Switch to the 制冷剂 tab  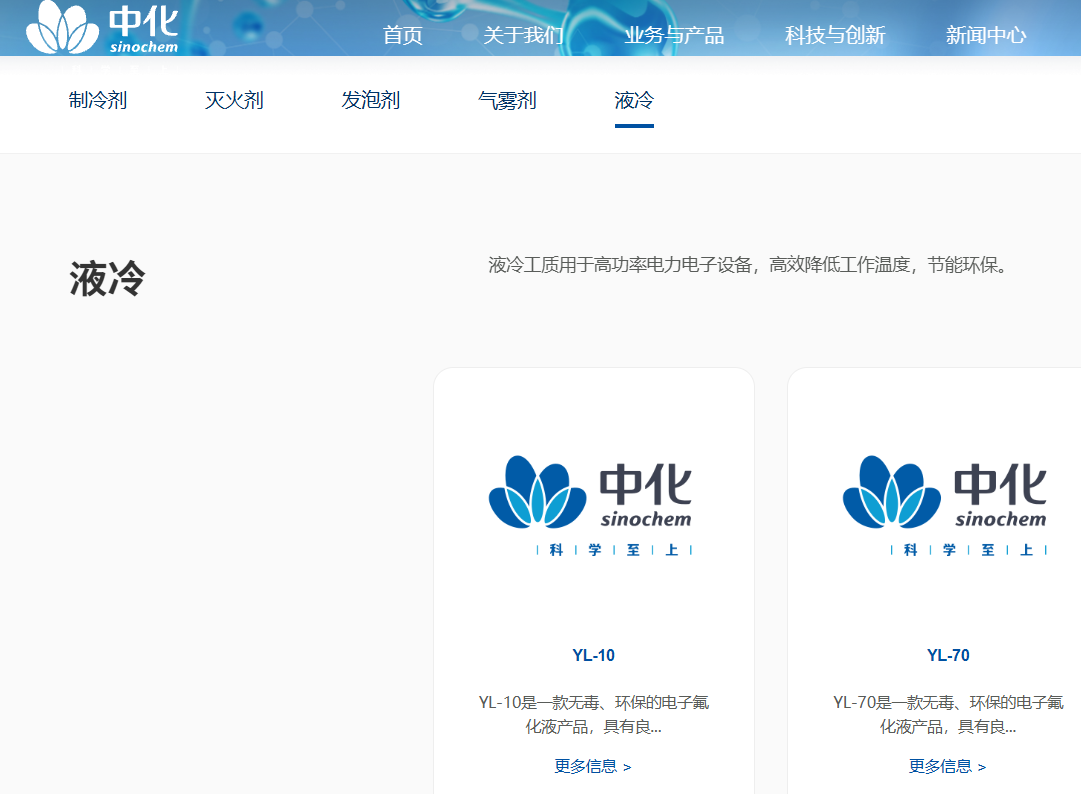tap(98, 101)
